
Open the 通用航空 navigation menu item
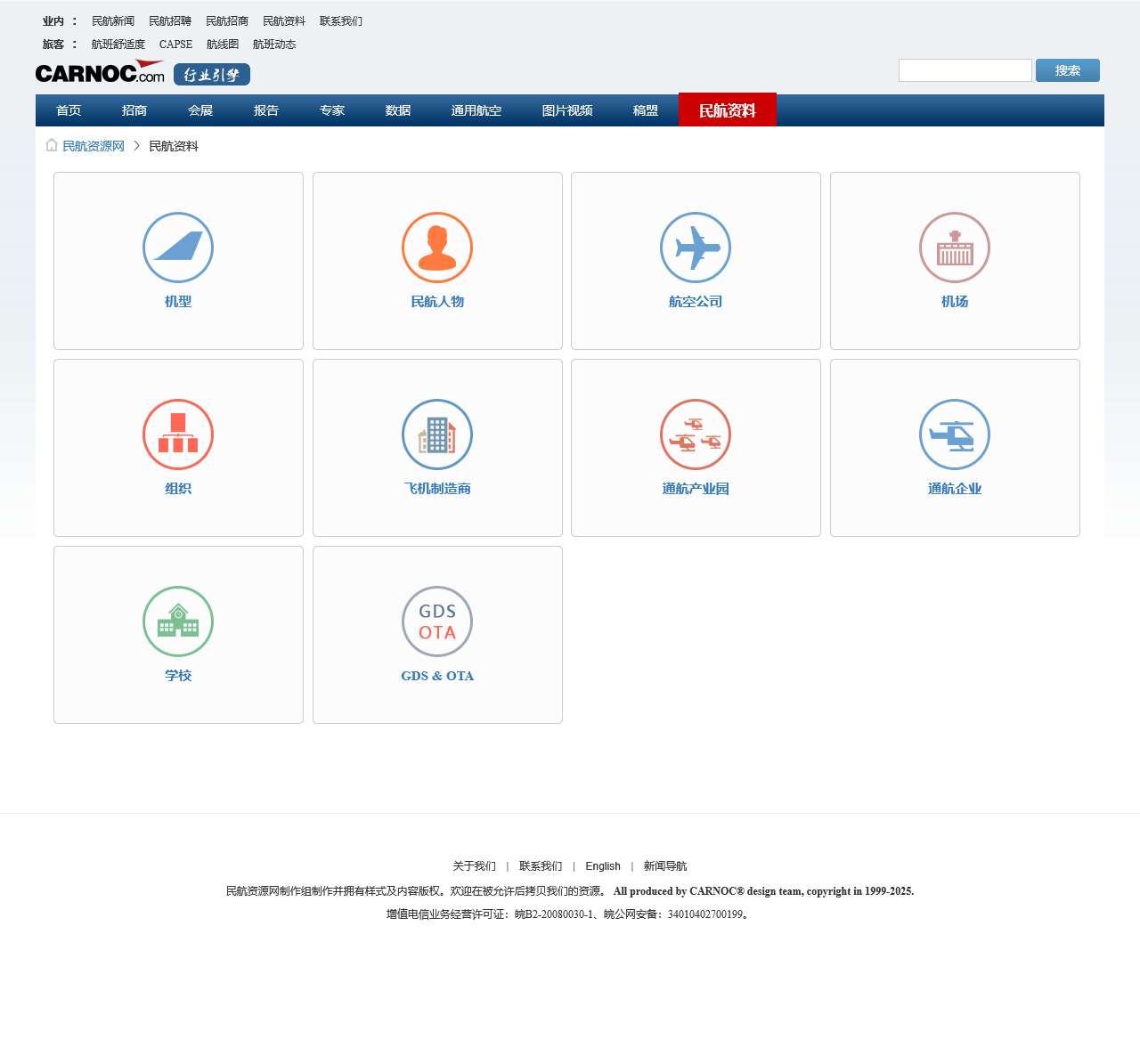click(476, 110)
